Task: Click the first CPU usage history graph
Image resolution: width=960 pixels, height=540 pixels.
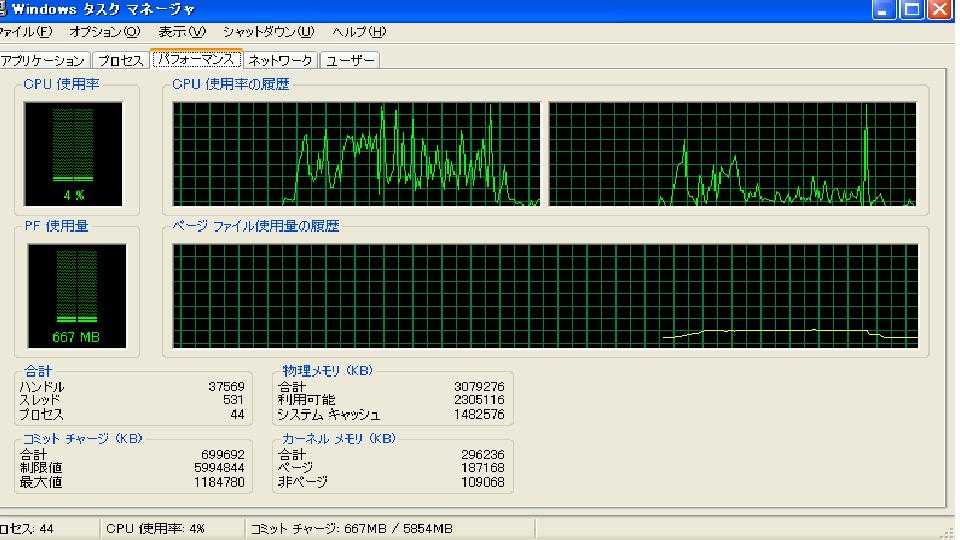Action: [356, 154]
